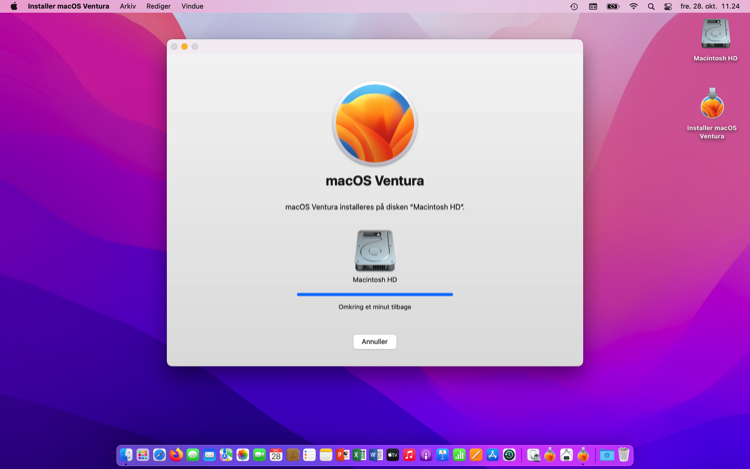Select Macintosh HD icon on the desktop
This screenshot has width=750, height=469.
click(x=715, y=36)
